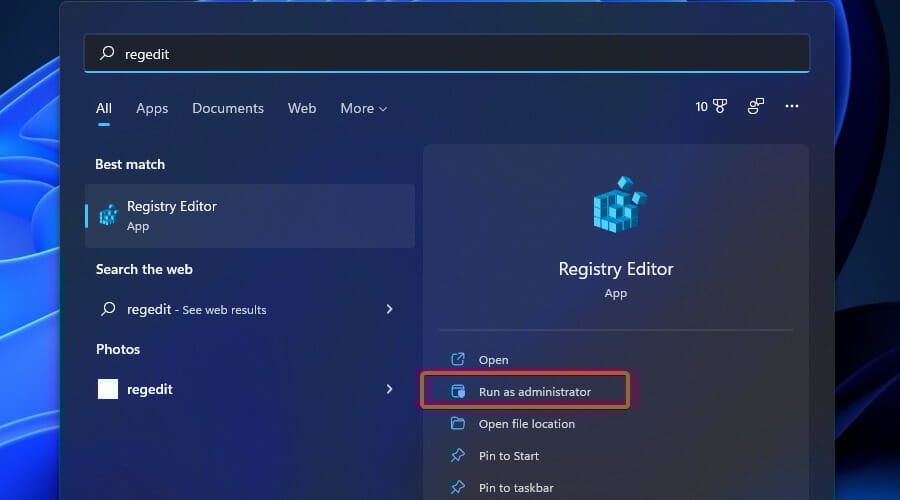The height and width of the screenshot is (500, 900).
Task: Open the Documents tab
Action: (x=228, y=108)
